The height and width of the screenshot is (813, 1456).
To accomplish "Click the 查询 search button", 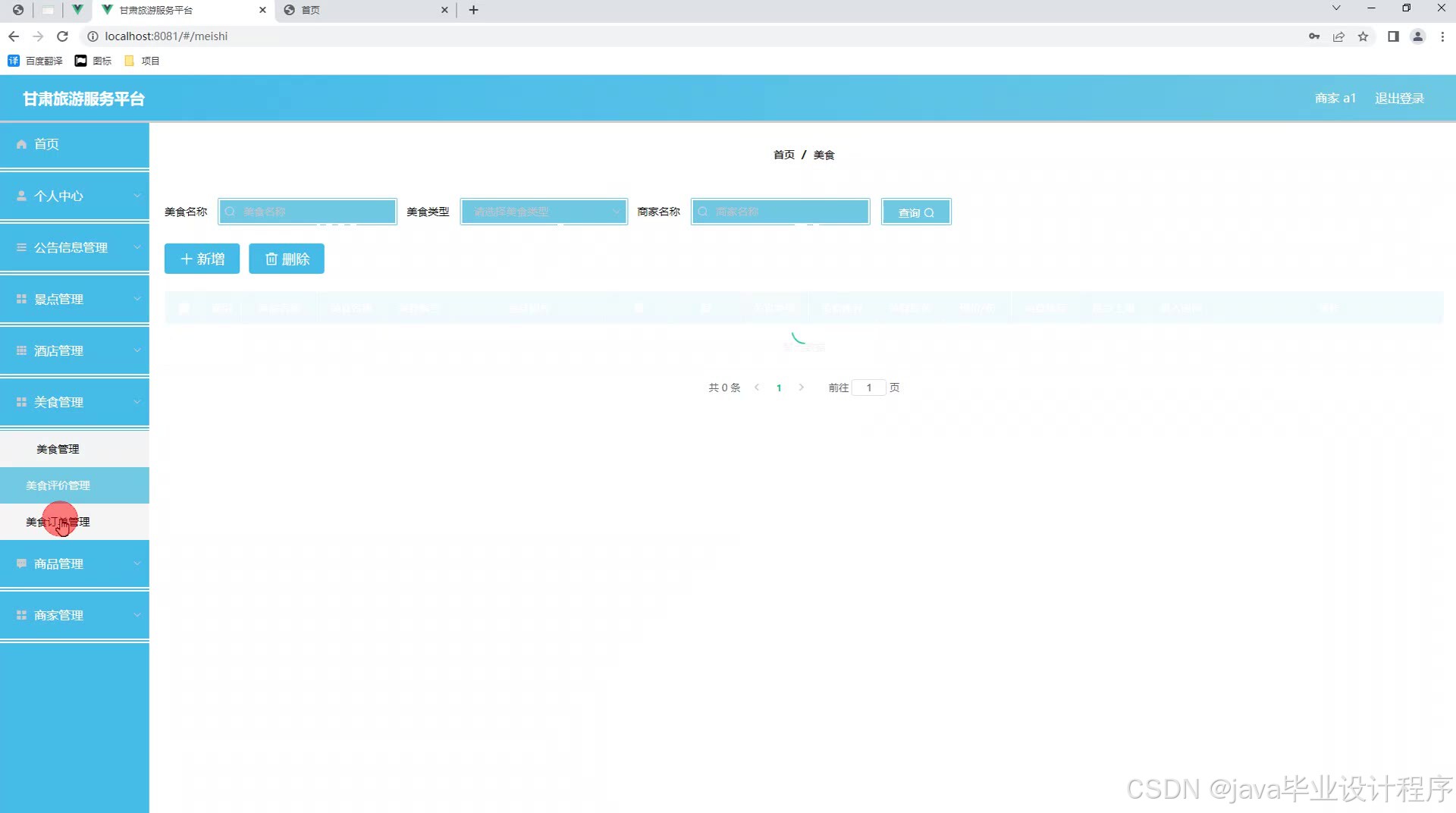I will point(916,212).
